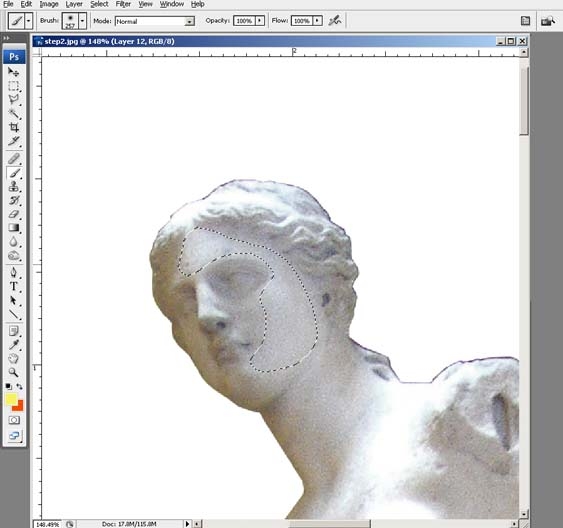This screenshot has width=563, height=528.
Task: Select the Pen tool
Action: pyautogui.click(x=14, y=272)
